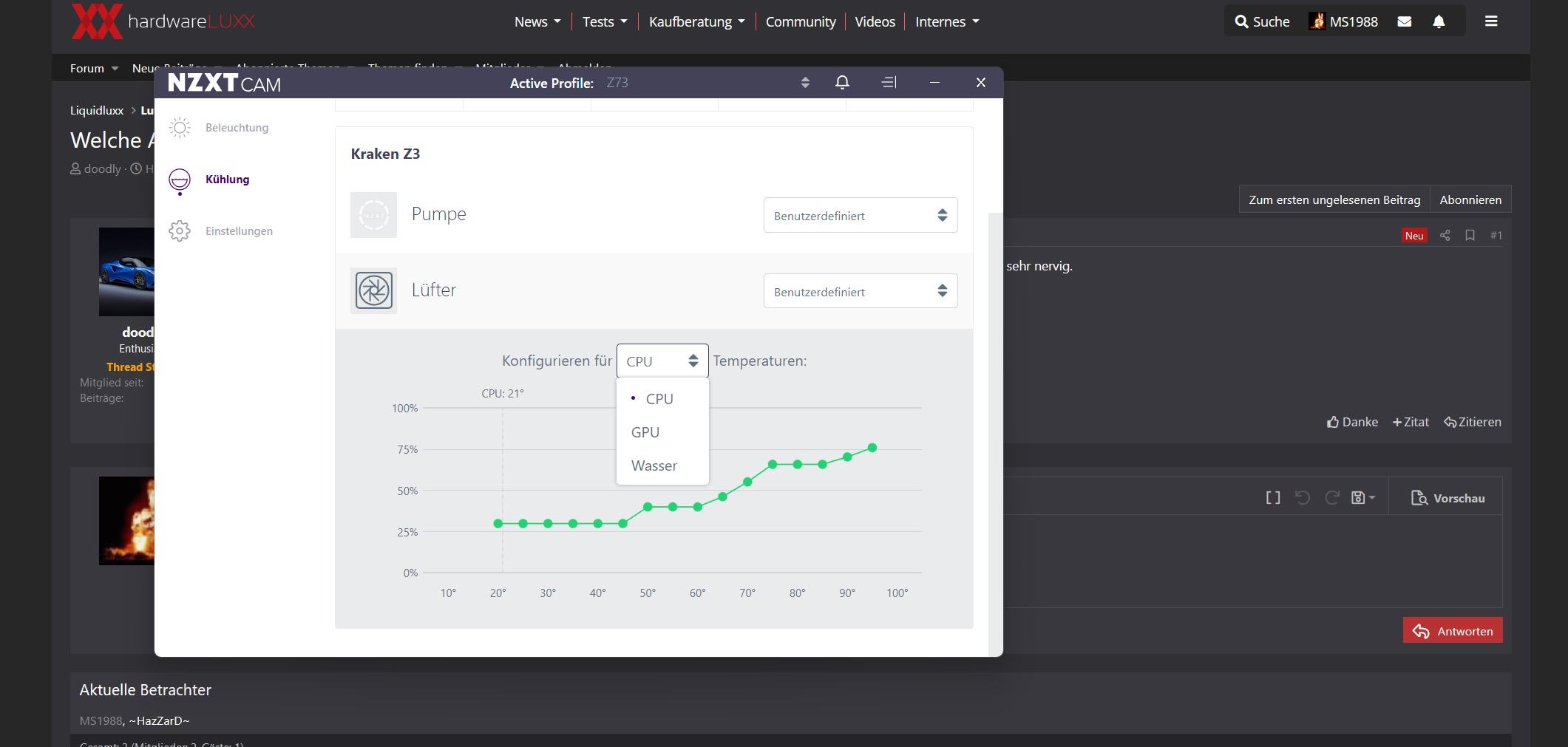
Task: Open News menu in hardwareLUXX header
Action: click(537, 21)
